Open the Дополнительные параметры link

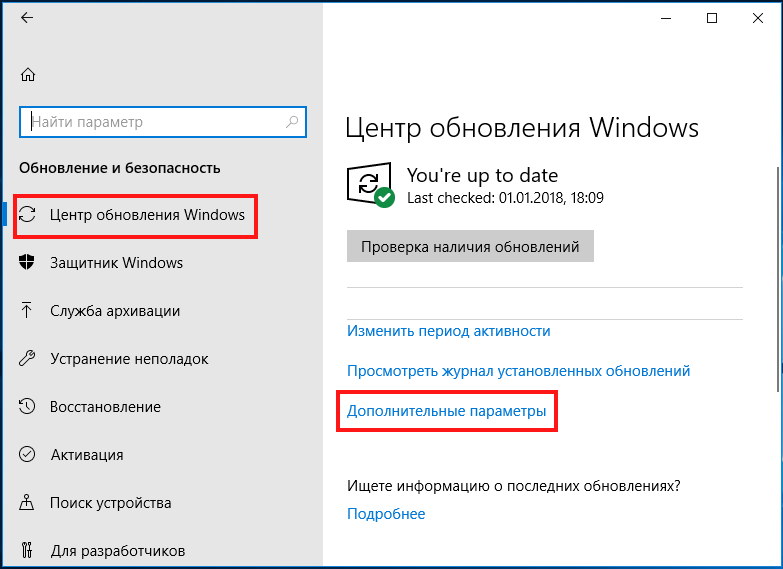pyautogui.click(x=446, y=411)
